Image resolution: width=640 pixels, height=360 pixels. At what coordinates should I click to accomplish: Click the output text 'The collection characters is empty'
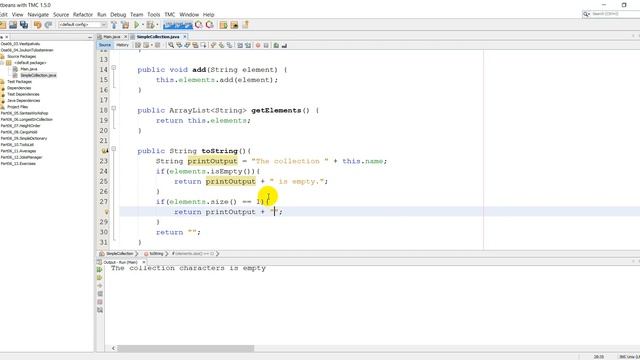188,268
